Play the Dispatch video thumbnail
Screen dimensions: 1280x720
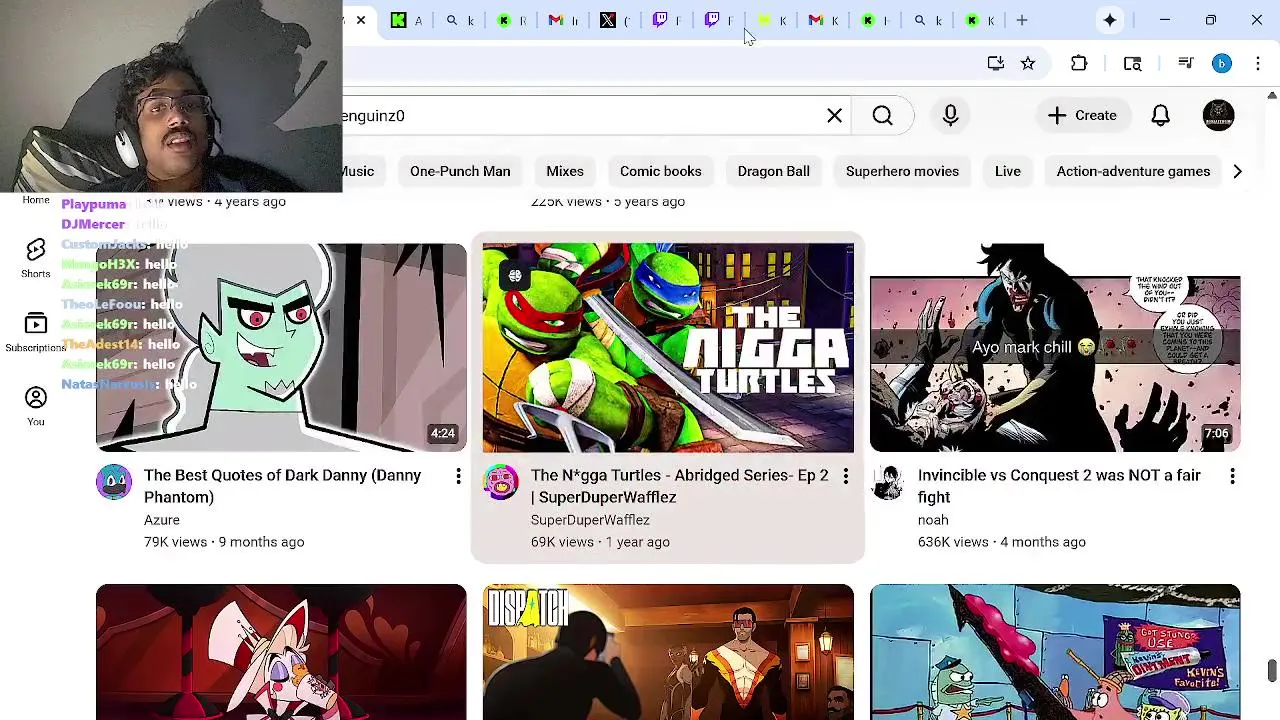click(668, 652)
